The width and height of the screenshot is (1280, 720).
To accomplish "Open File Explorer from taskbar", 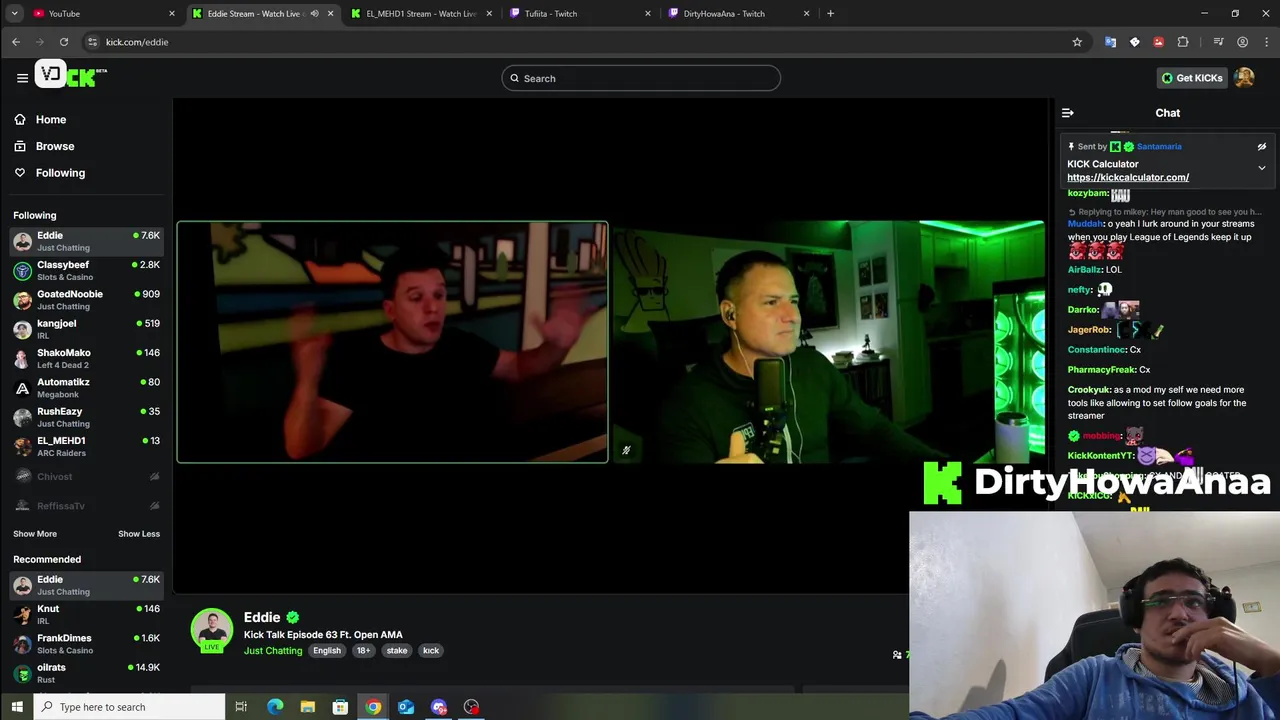I will (308, 707).
